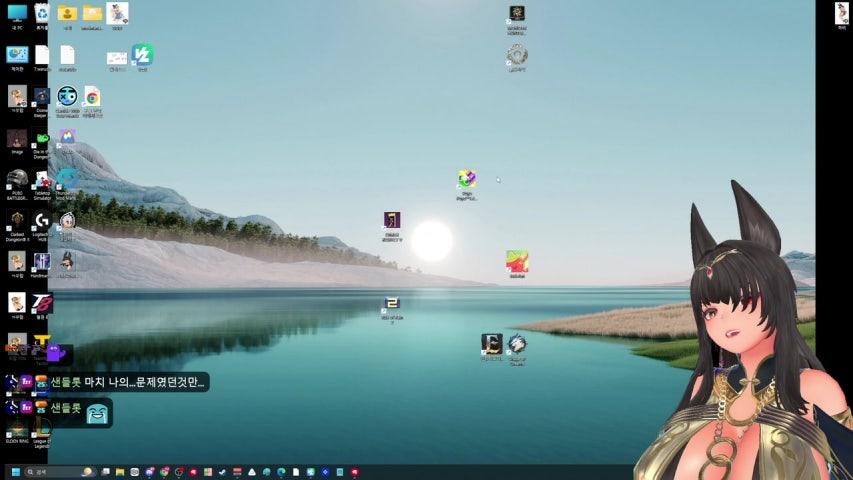Open Steam from the taskbar
This screenshot has height=480, width=853.
pos(222,472)
